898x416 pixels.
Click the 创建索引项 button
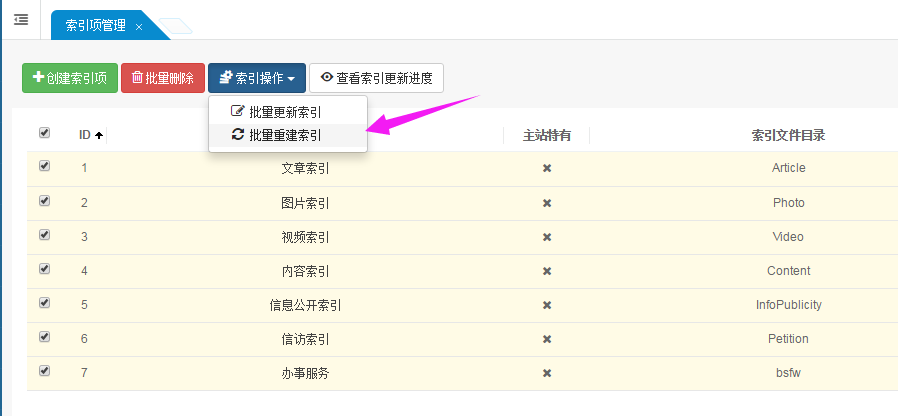70,77
